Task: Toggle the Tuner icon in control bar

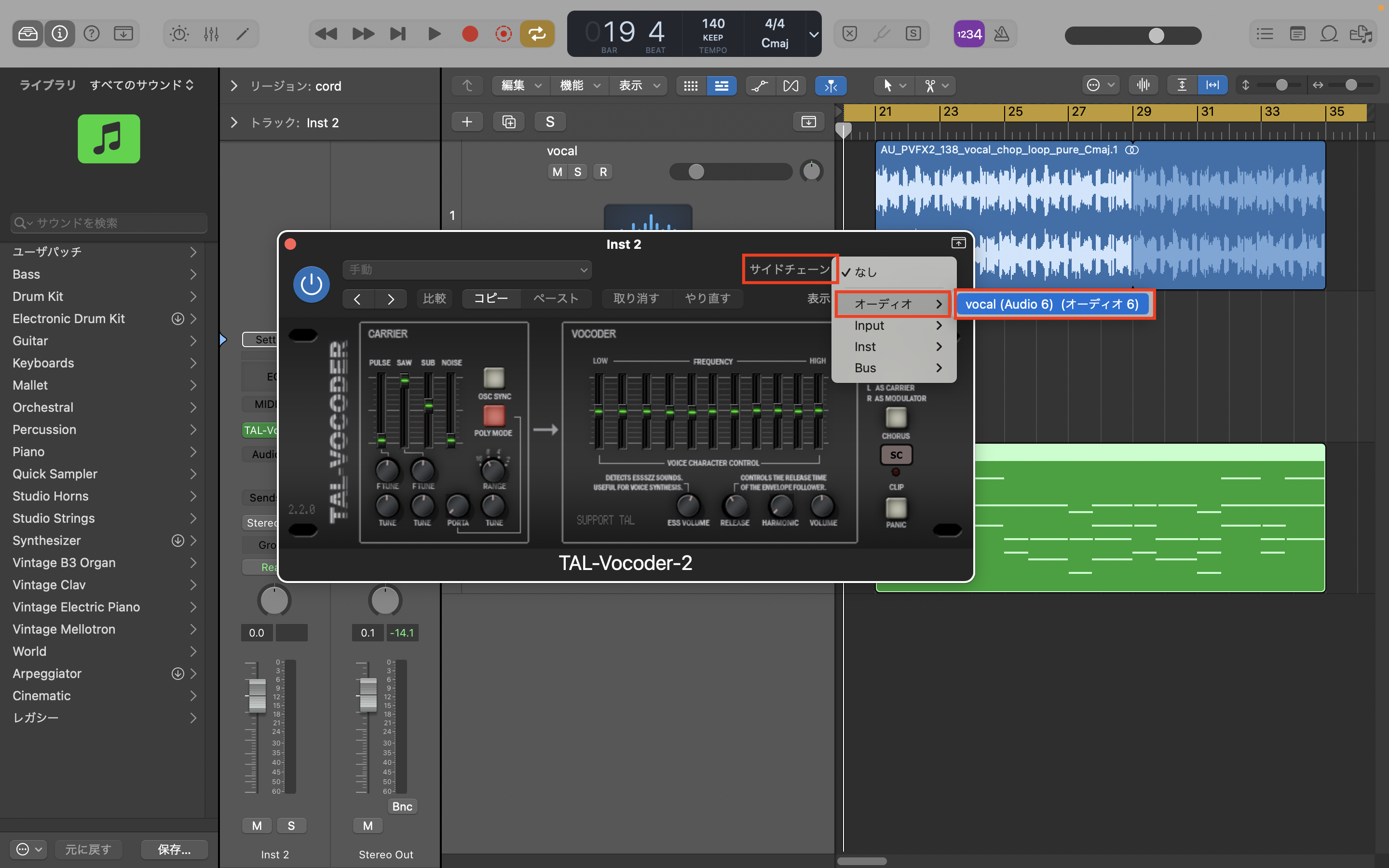Action: [882, 34]
